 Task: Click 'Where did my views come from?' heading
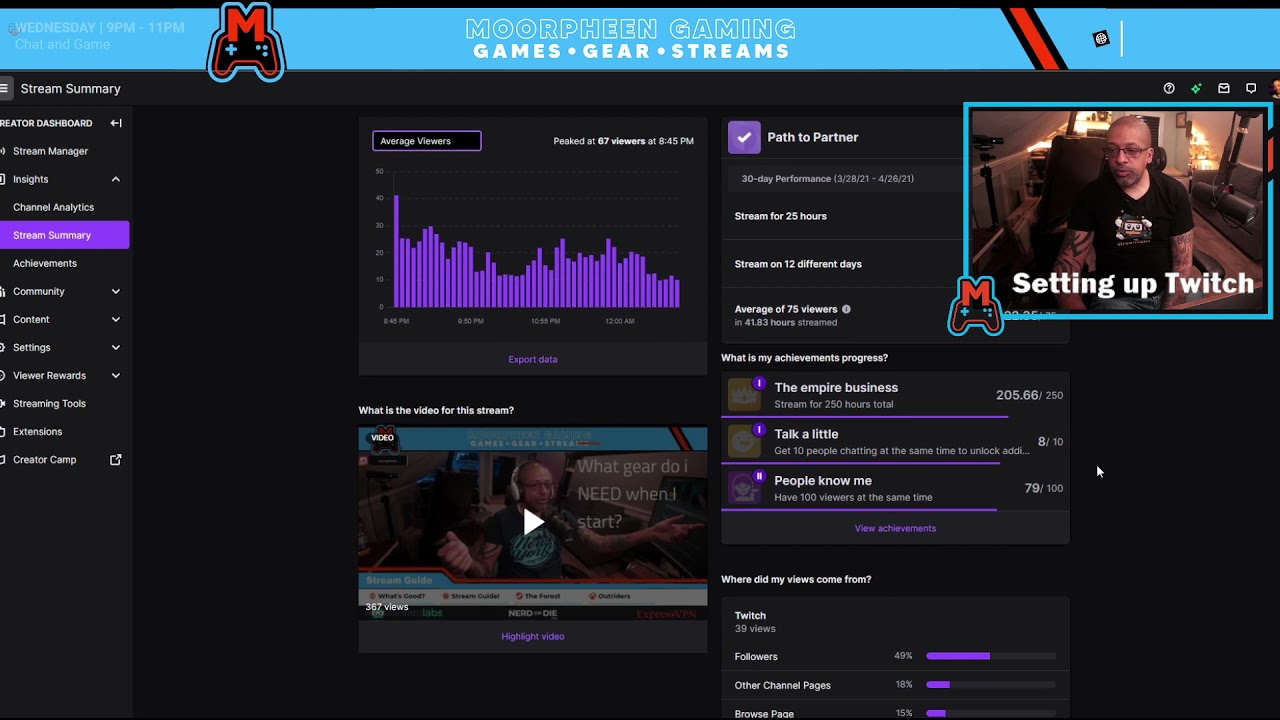[796, 579]
